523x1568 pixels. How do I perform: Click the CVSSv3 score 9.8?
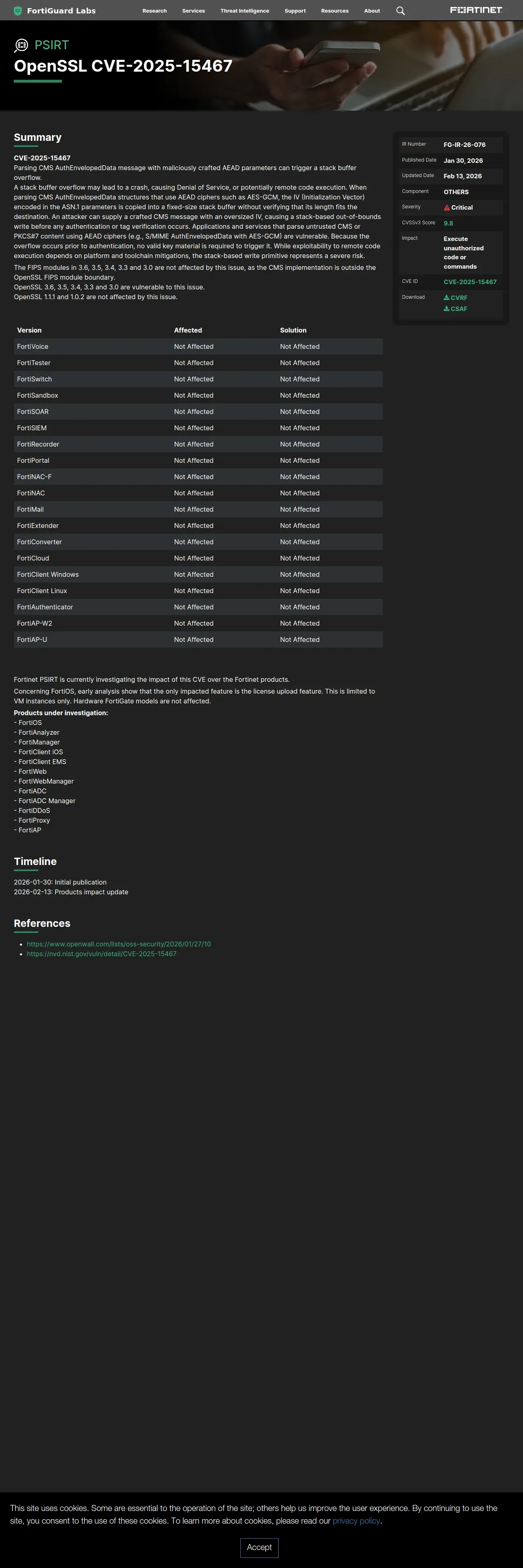(448, 223)
